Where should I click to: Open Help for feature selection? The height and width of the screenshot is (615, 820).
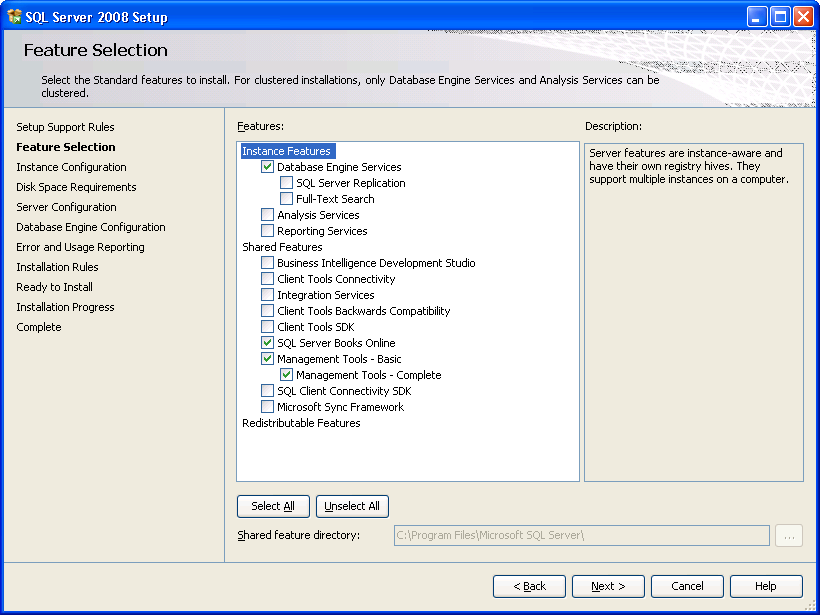(766, 586)
